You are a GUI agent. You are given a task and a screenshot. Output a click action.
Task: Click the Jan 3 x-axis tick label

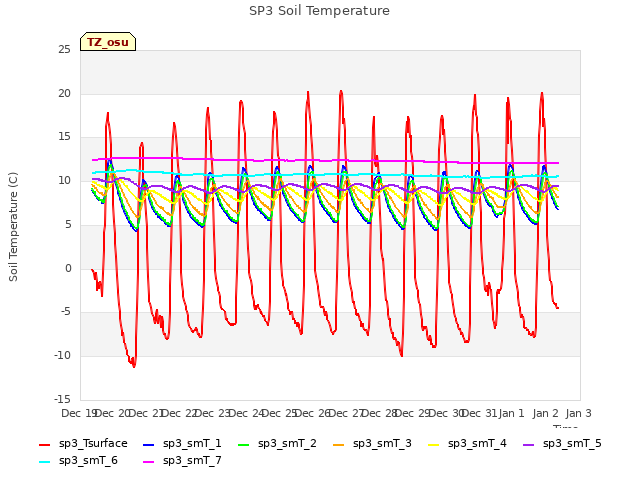pyautogui.click(x=578, y=413)
